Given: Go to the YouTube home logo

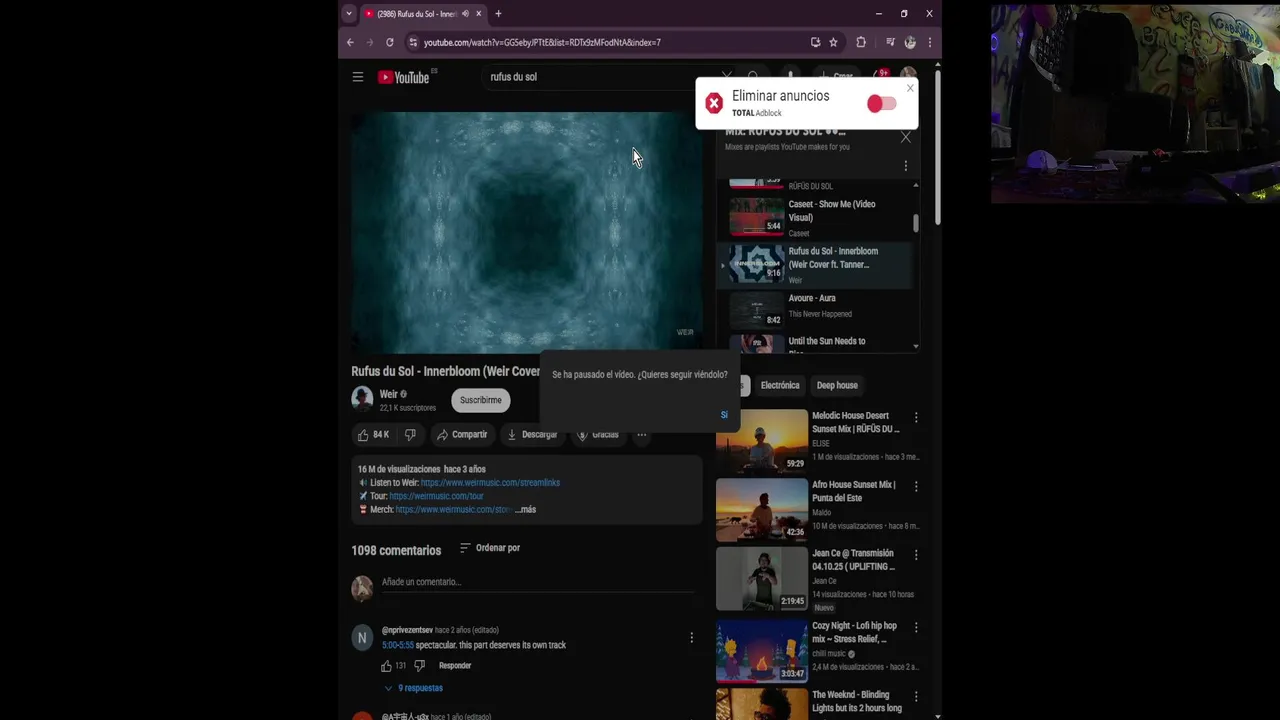Looking at the screenshot, I should (404, 77).
